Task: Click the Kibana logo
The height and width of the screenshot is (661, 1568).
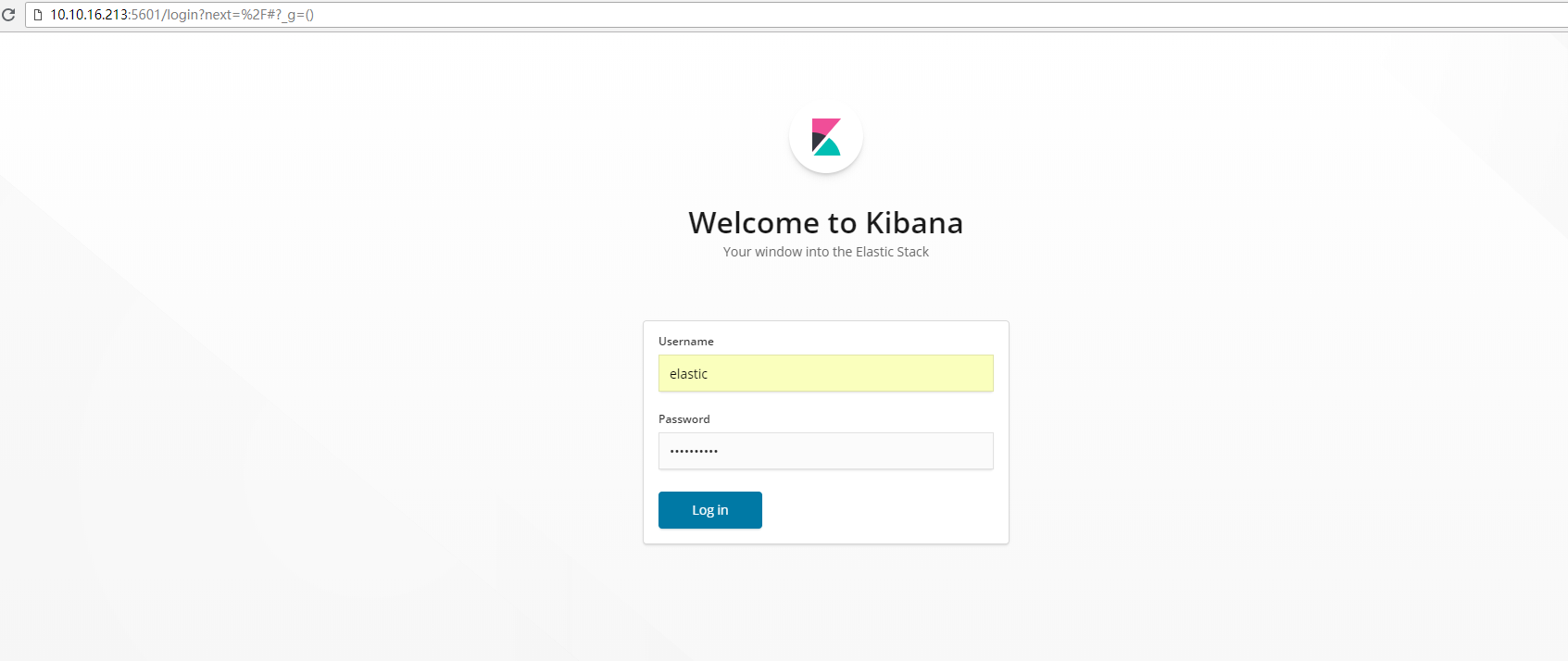Action: click(x=826, y=137)
